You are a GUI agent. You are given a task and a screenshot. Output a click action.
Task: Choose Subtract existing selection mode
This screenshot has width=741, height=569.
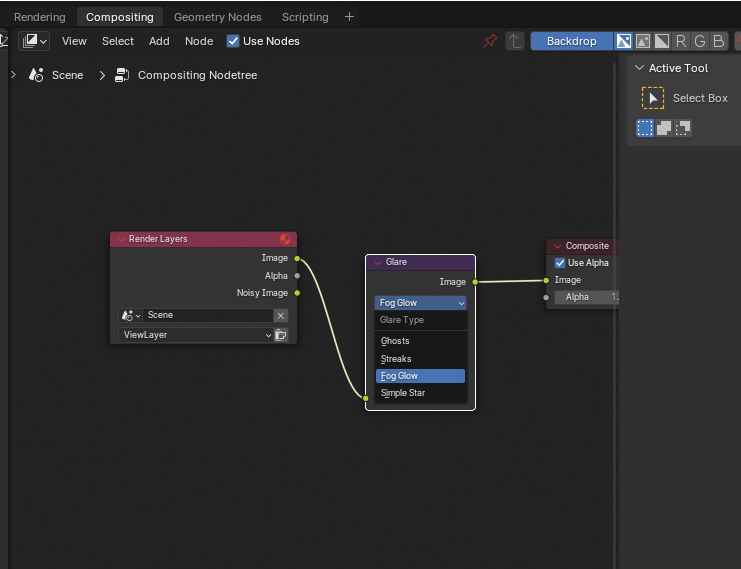[x=683, y=128]
